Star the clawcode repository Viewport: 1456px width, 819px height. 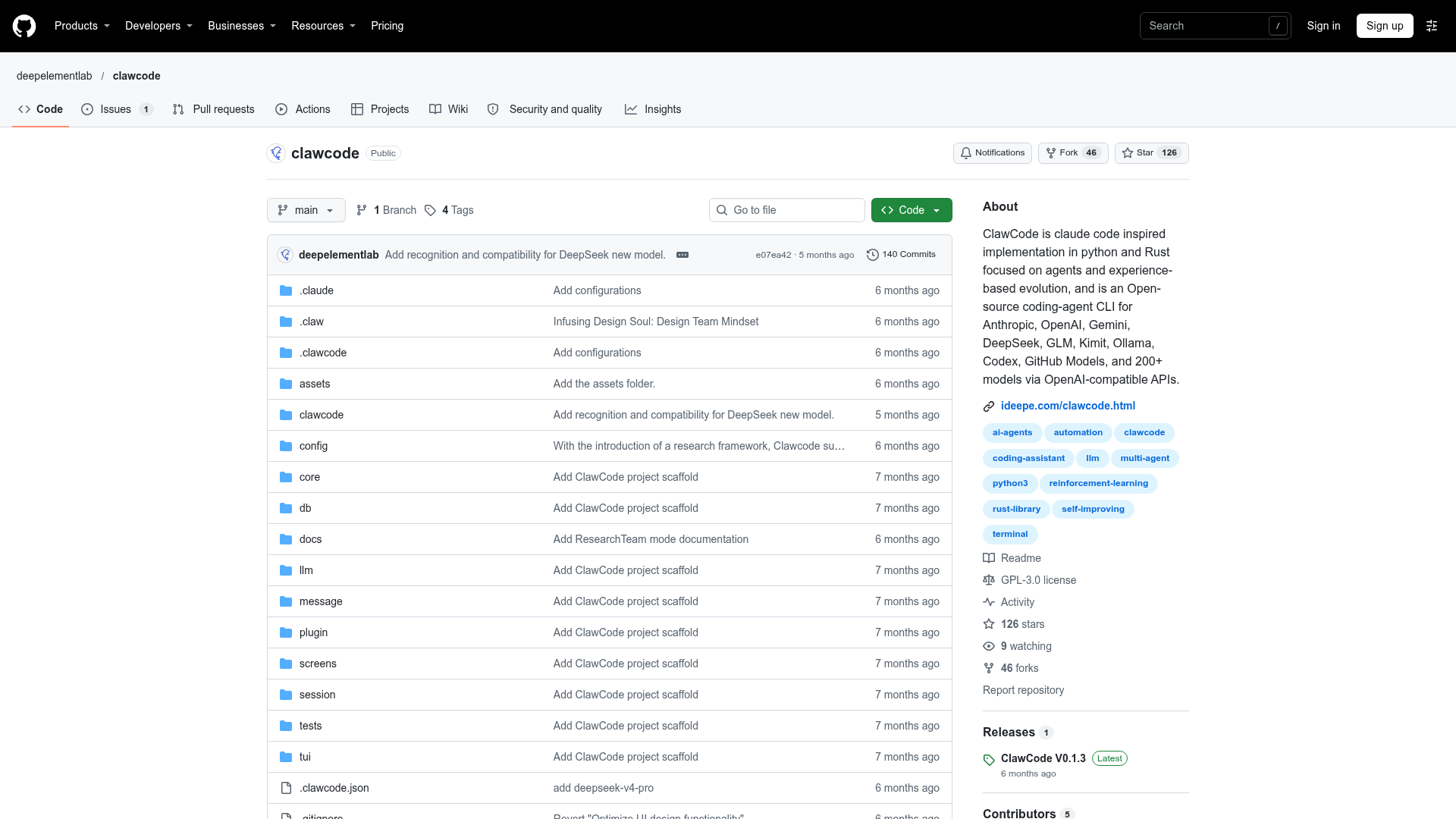(x=1151, y=153)
